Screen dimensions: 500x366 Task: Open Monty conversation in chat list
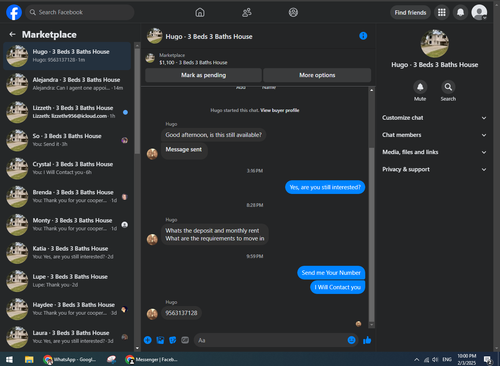pos(67,225)
